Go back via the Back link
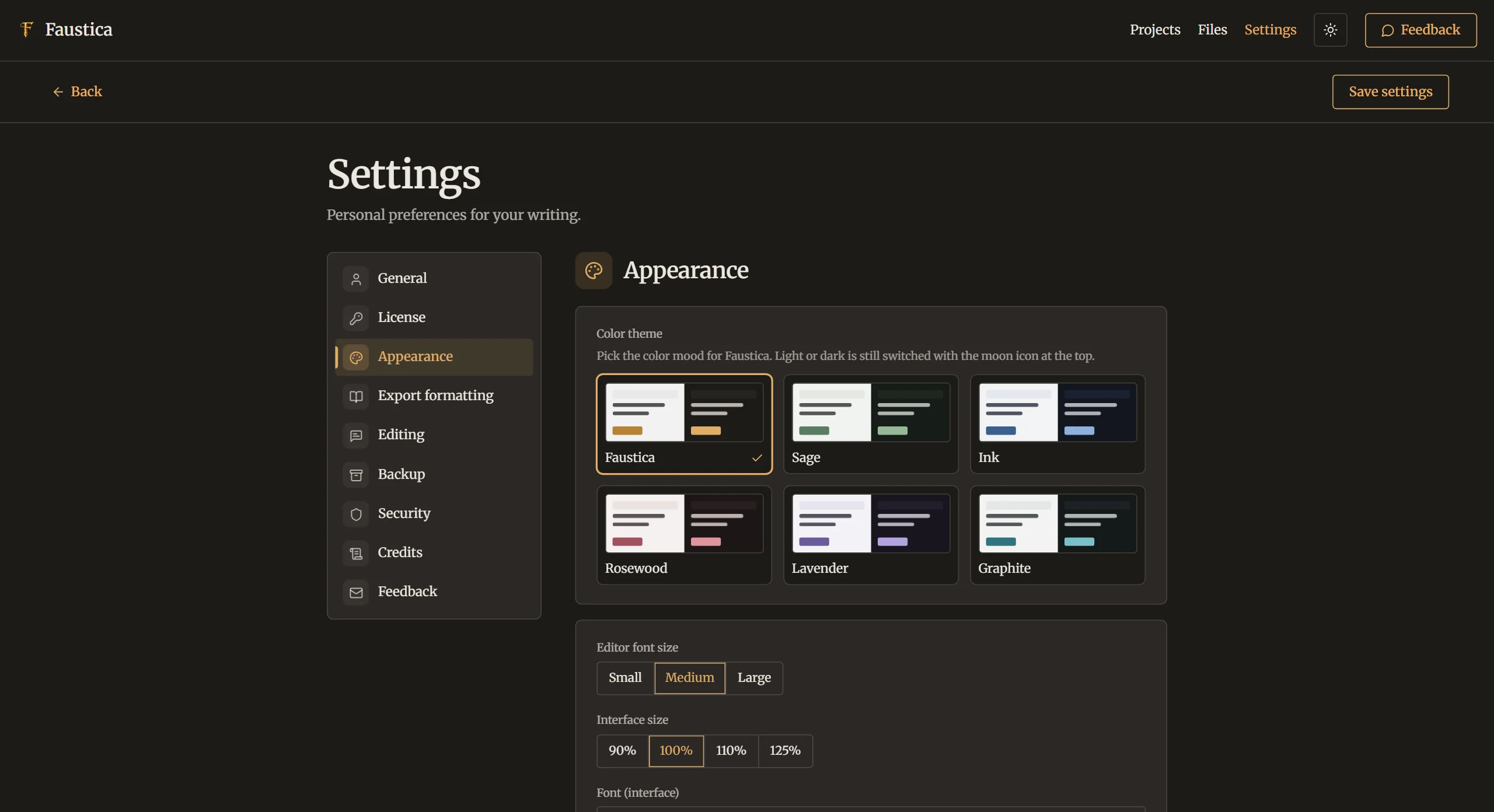Screen dimensions: 1494x812 point(78,92)
